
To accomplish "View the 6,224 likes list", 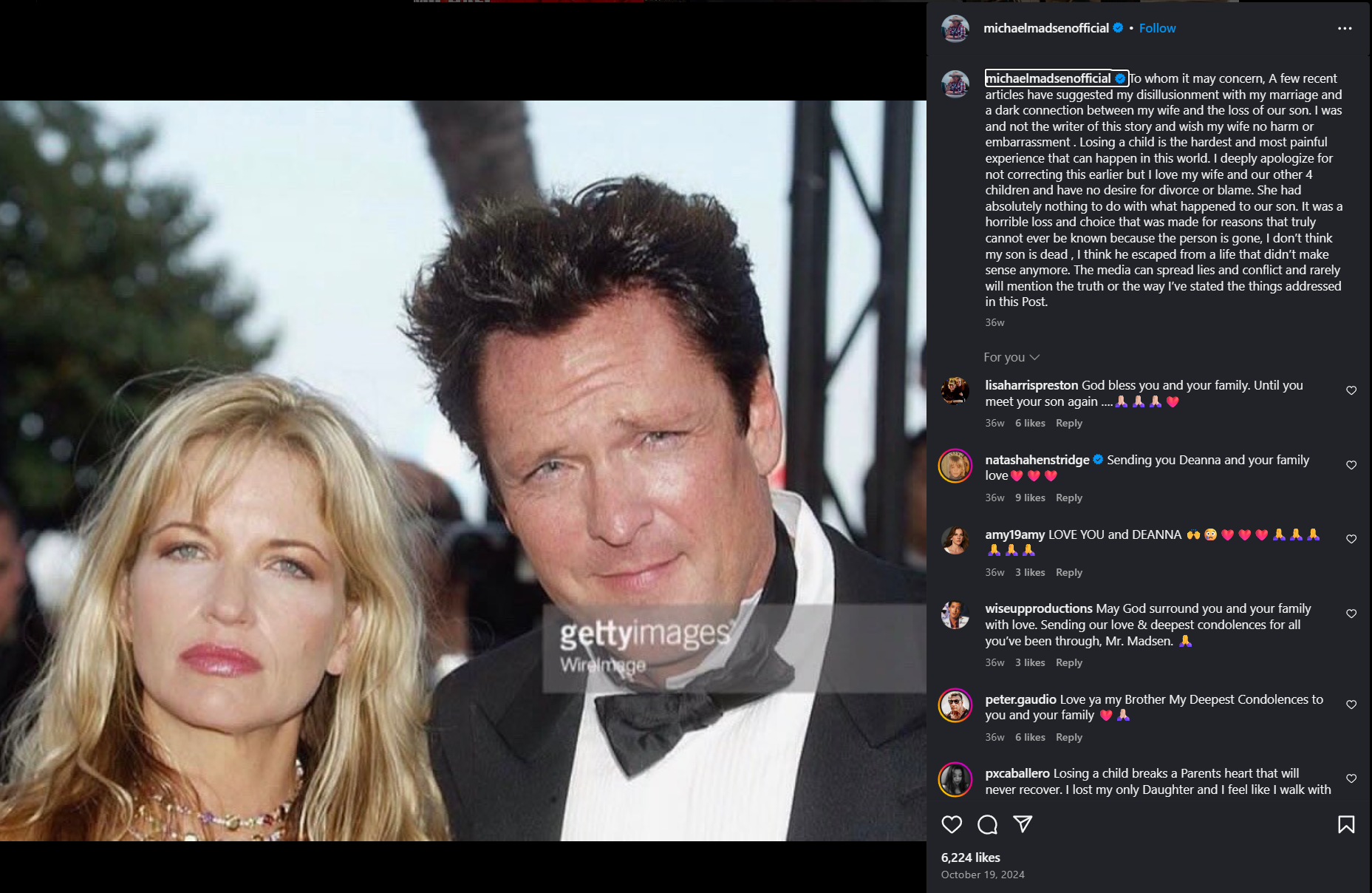I will 970,858.
